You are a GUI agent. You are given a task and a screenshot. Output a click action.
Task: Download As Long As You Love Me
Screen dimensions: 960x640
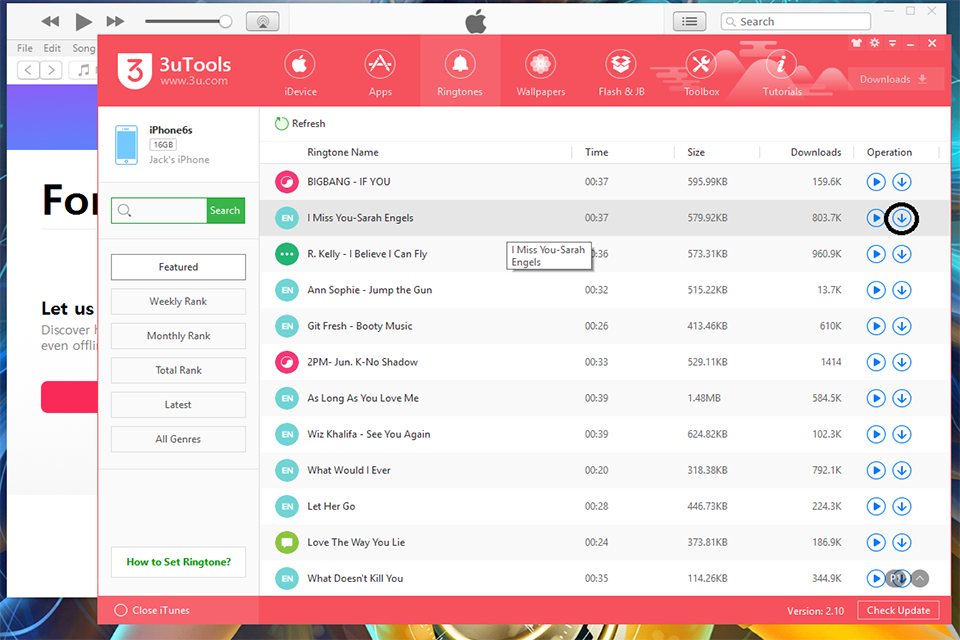[902, 399]
